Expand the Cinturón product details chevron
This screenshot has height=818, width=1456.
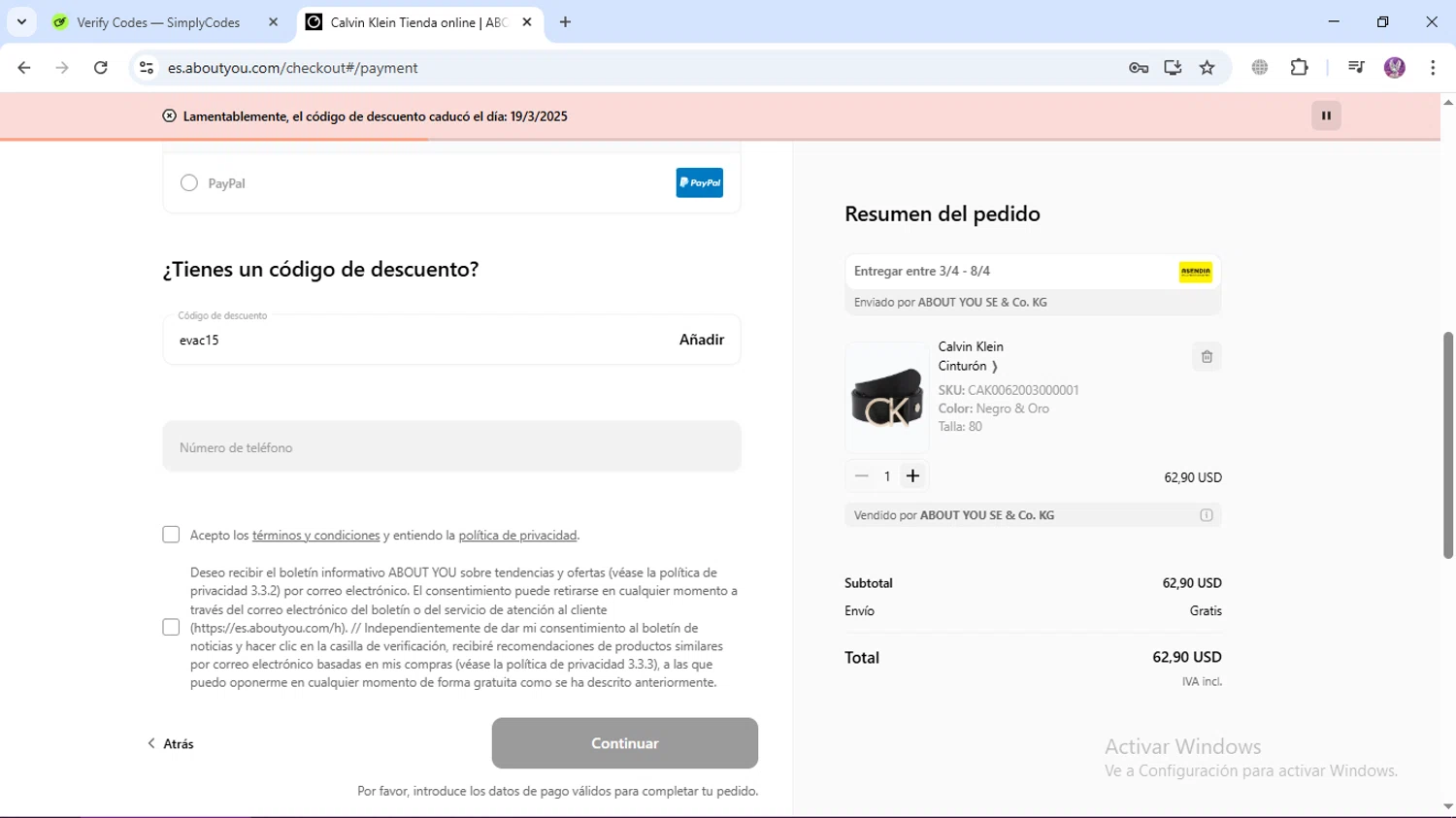click(x=995, y=367)
